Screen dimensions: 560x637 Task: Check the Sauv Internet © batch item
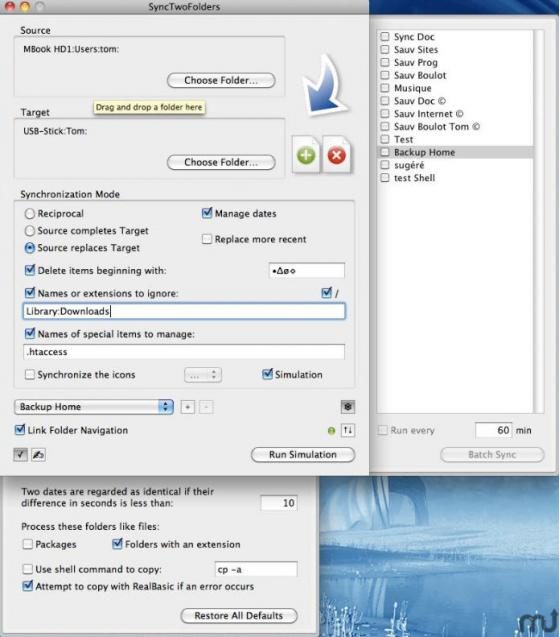tap(384, 114)
